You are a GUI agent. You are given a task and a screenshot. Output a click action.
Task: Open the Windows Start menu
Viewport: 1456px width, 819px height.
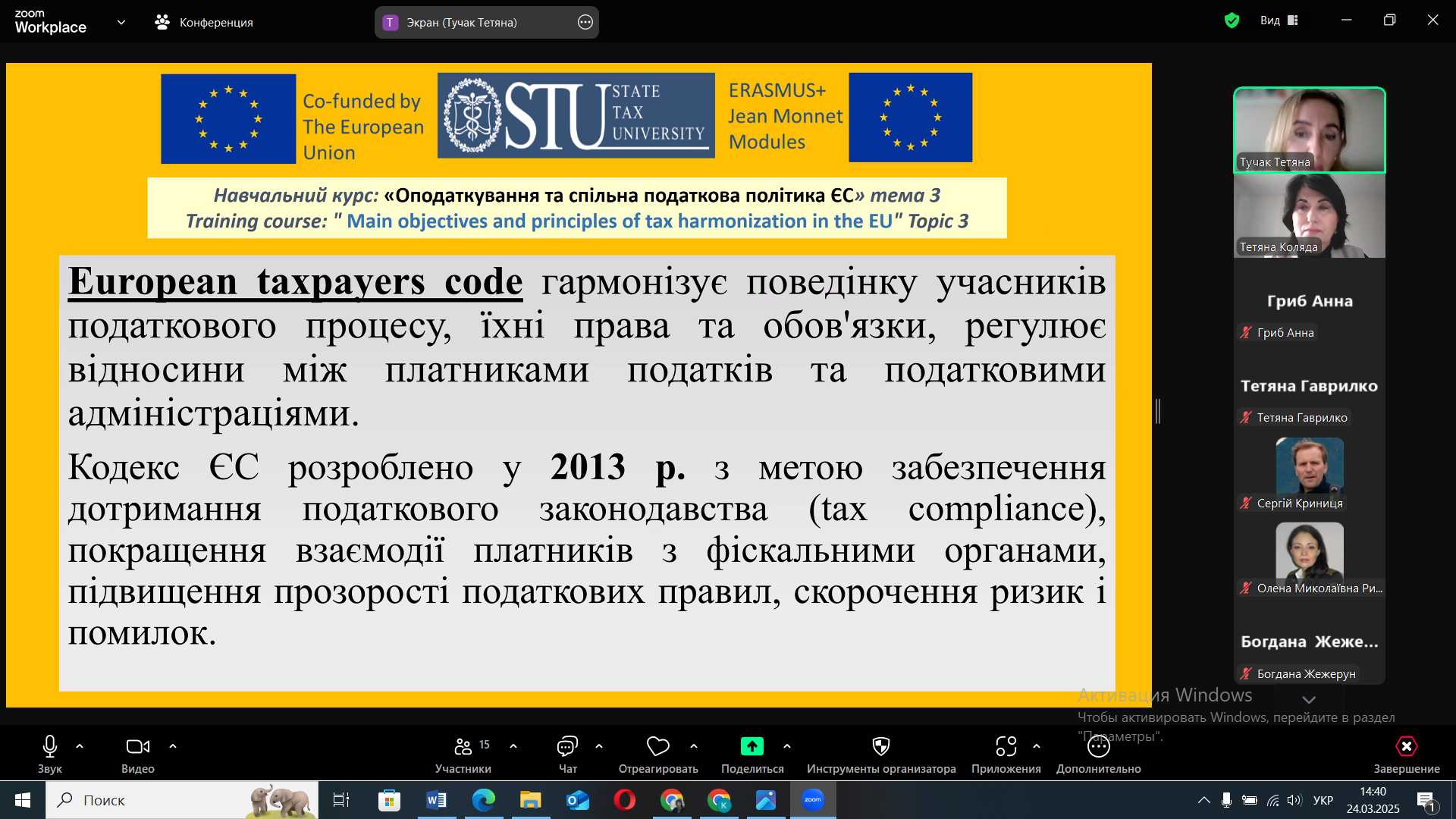click(23, 800)
